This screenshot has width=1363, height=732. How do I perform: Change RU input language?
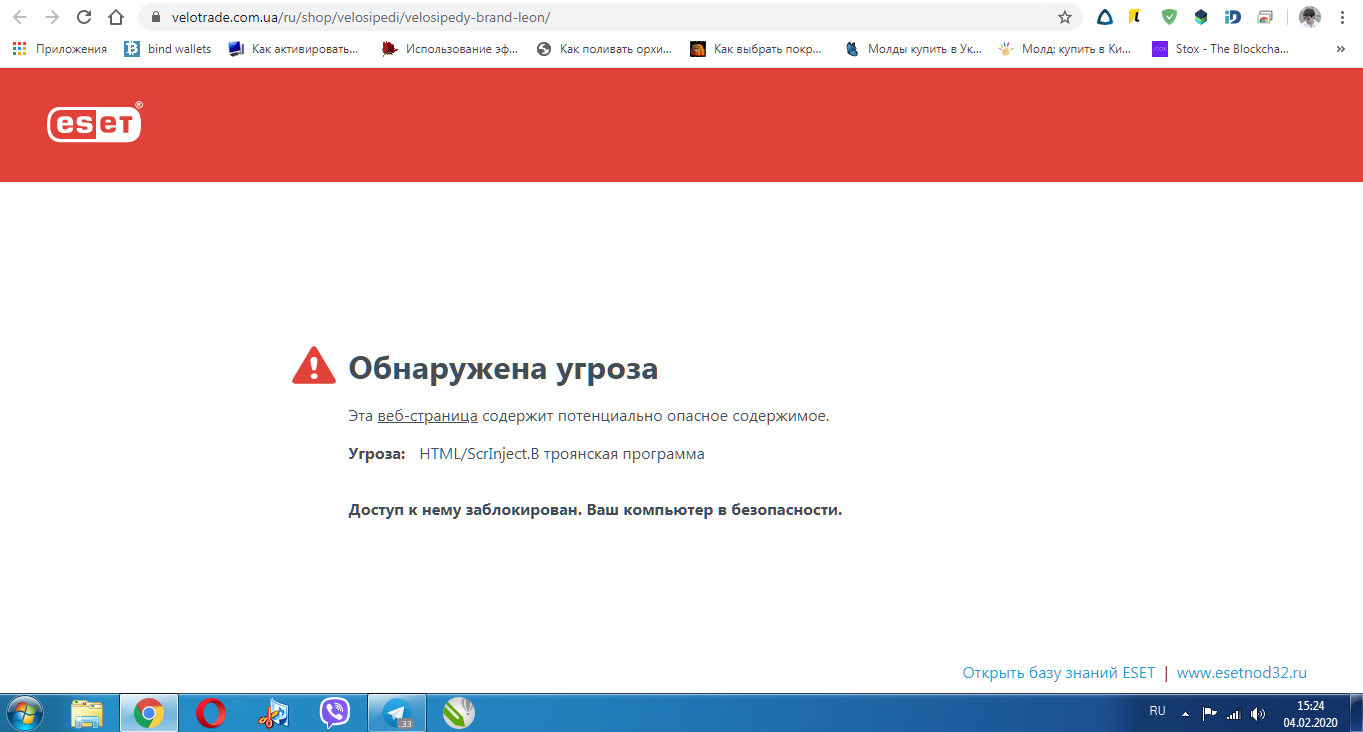tap(1157, 712)
